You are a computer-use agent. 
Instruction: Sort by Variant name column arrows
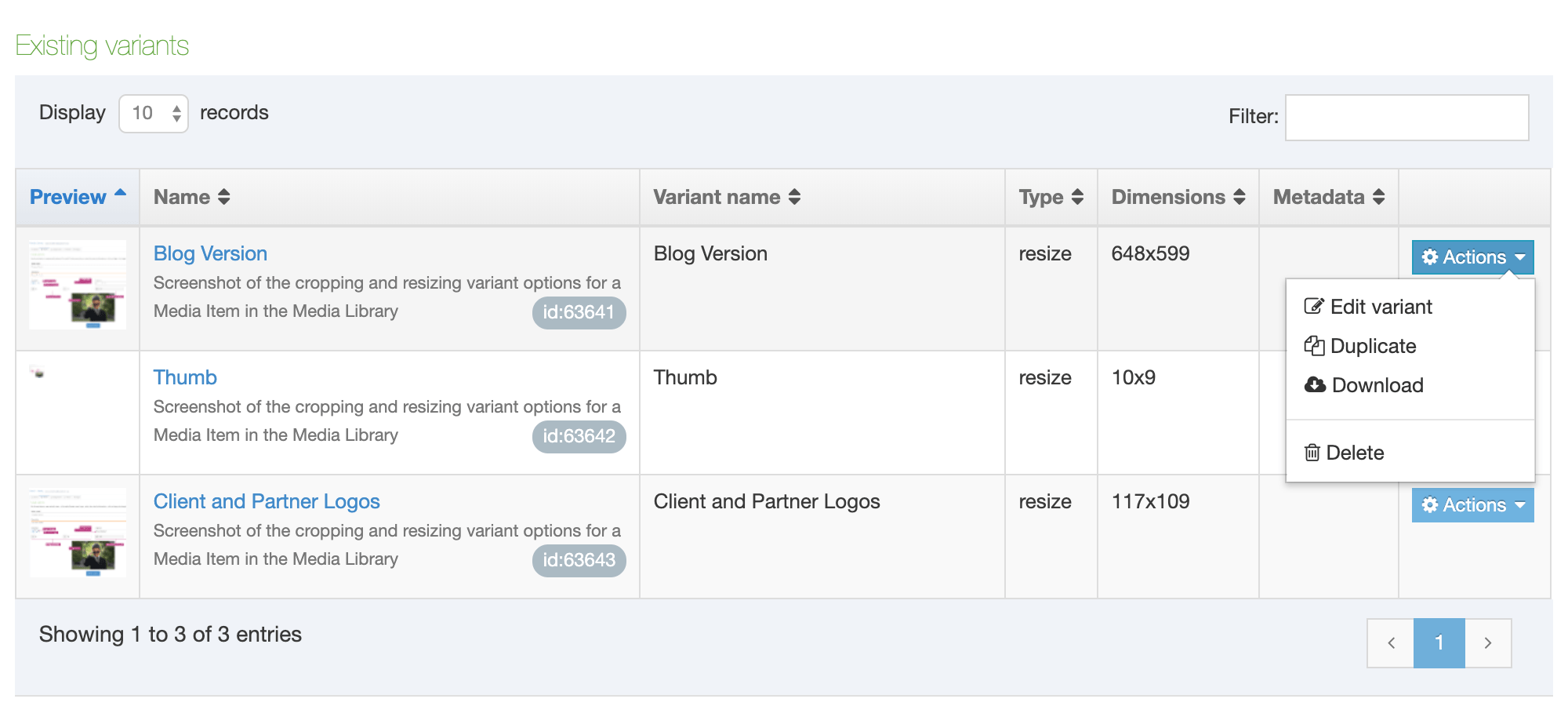click(x=794, y=197)
